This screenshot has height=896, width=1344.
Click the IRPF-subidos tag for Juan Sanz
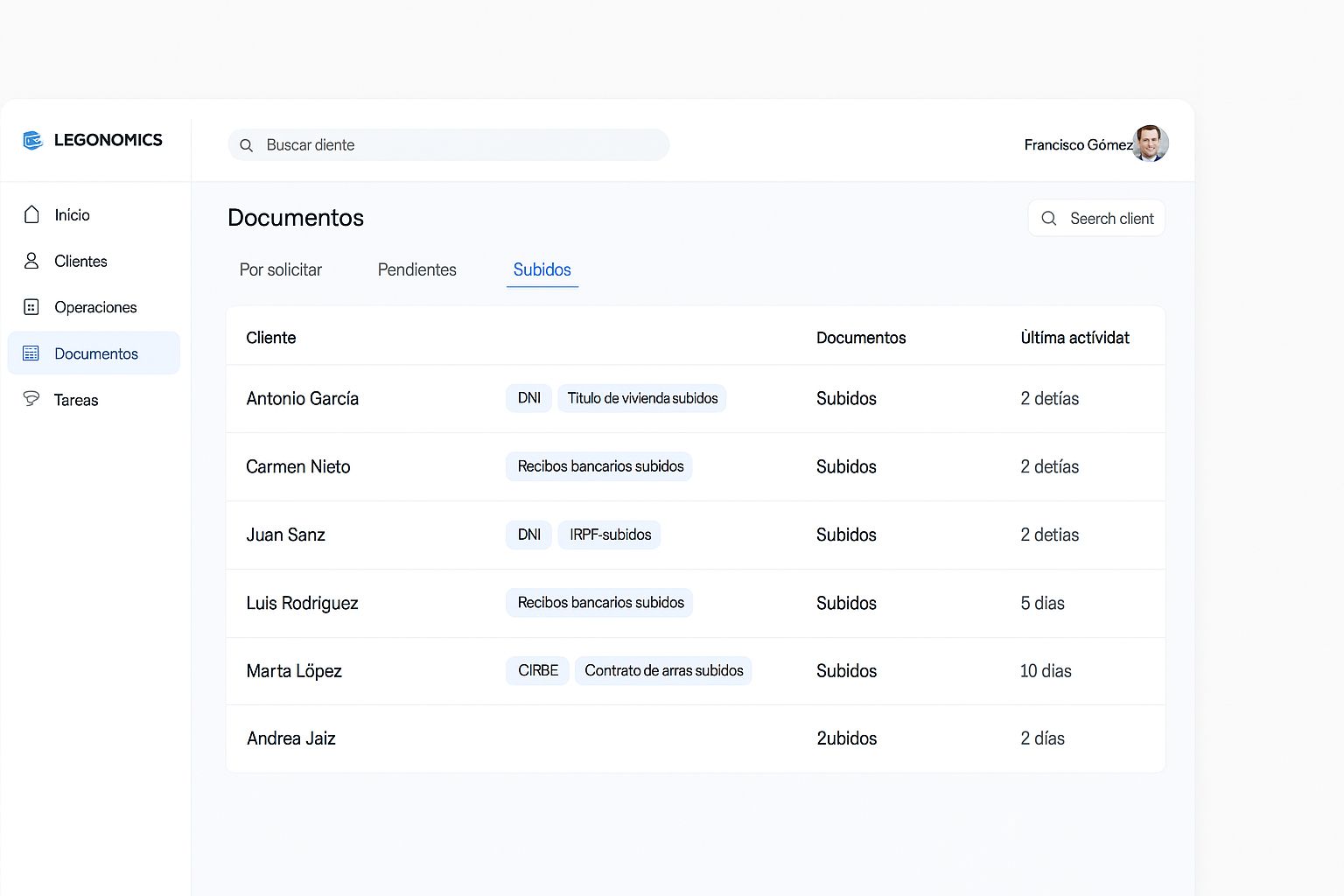point(610,535)
